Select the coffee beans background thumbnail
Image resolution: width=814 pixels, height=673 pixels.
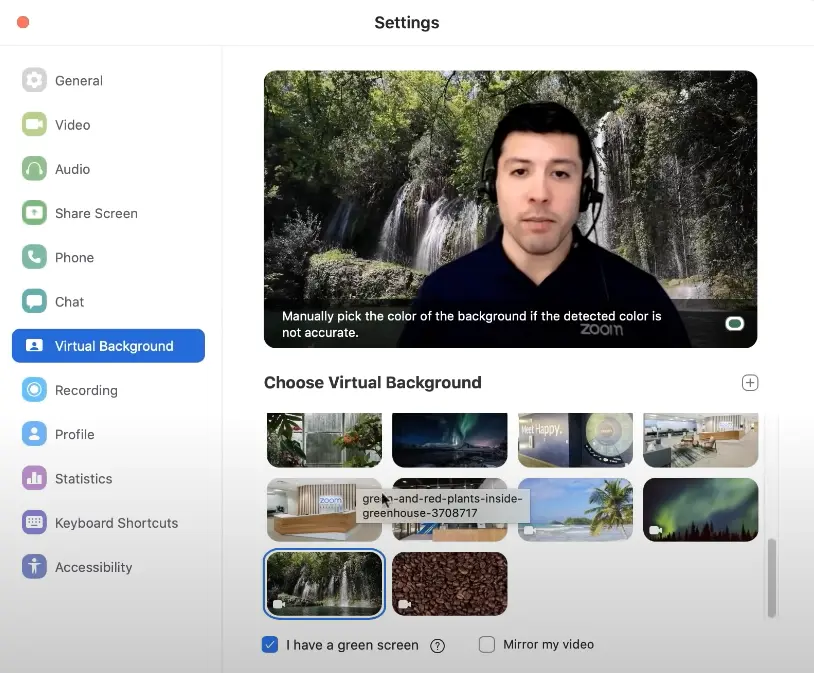[x=450, y=584]
